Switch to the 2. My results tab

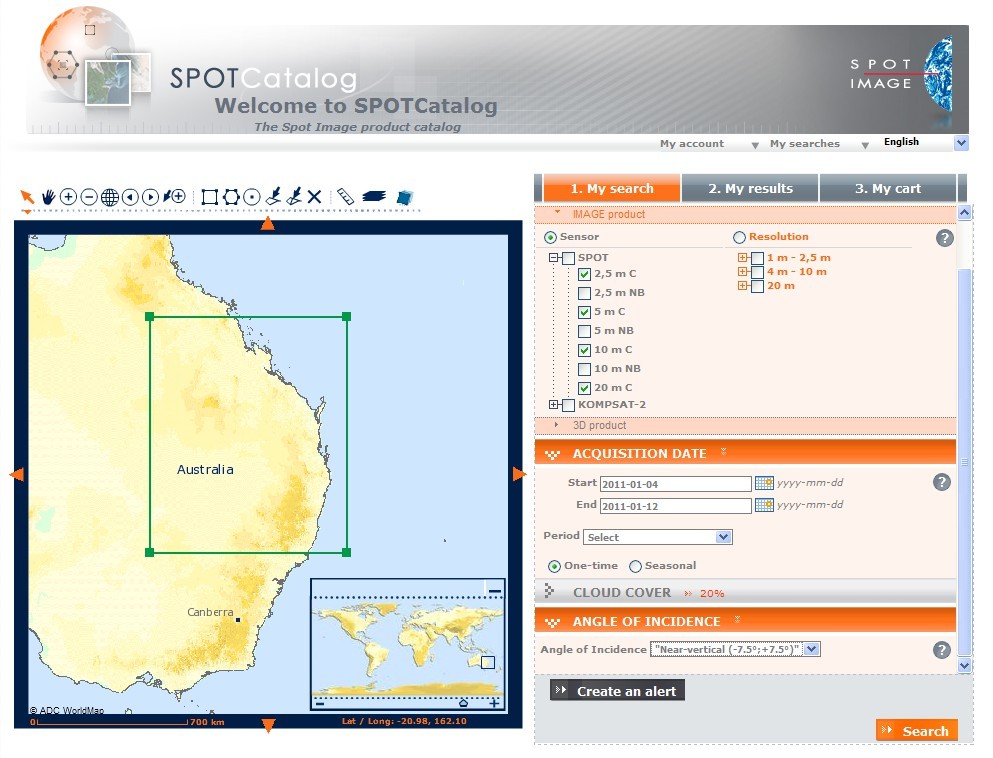tap(750, 188)
